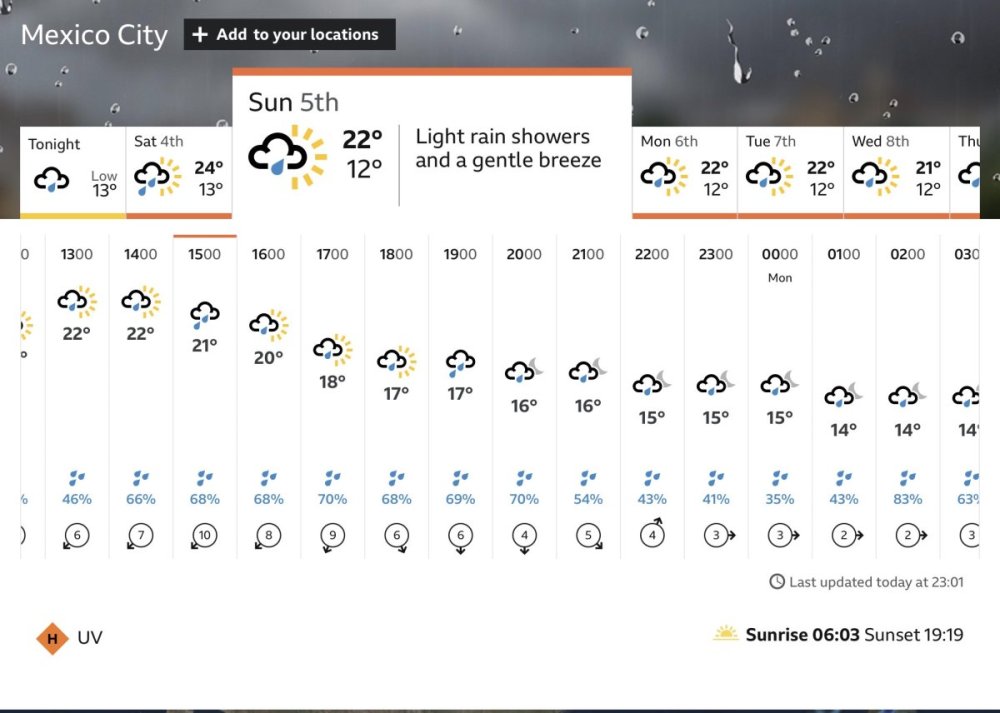Click the Mexico City location heading
The height and width of the screenshot is (713, 1000).
pyautogui.click(x=94, y=34)
